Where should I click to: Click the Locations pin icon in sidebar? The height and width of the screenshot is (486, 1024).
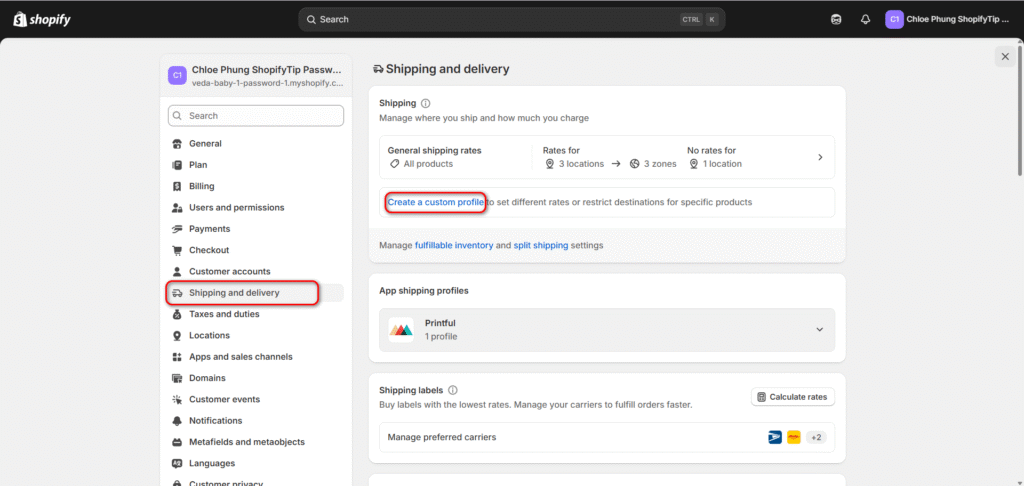tap(176, 336)
